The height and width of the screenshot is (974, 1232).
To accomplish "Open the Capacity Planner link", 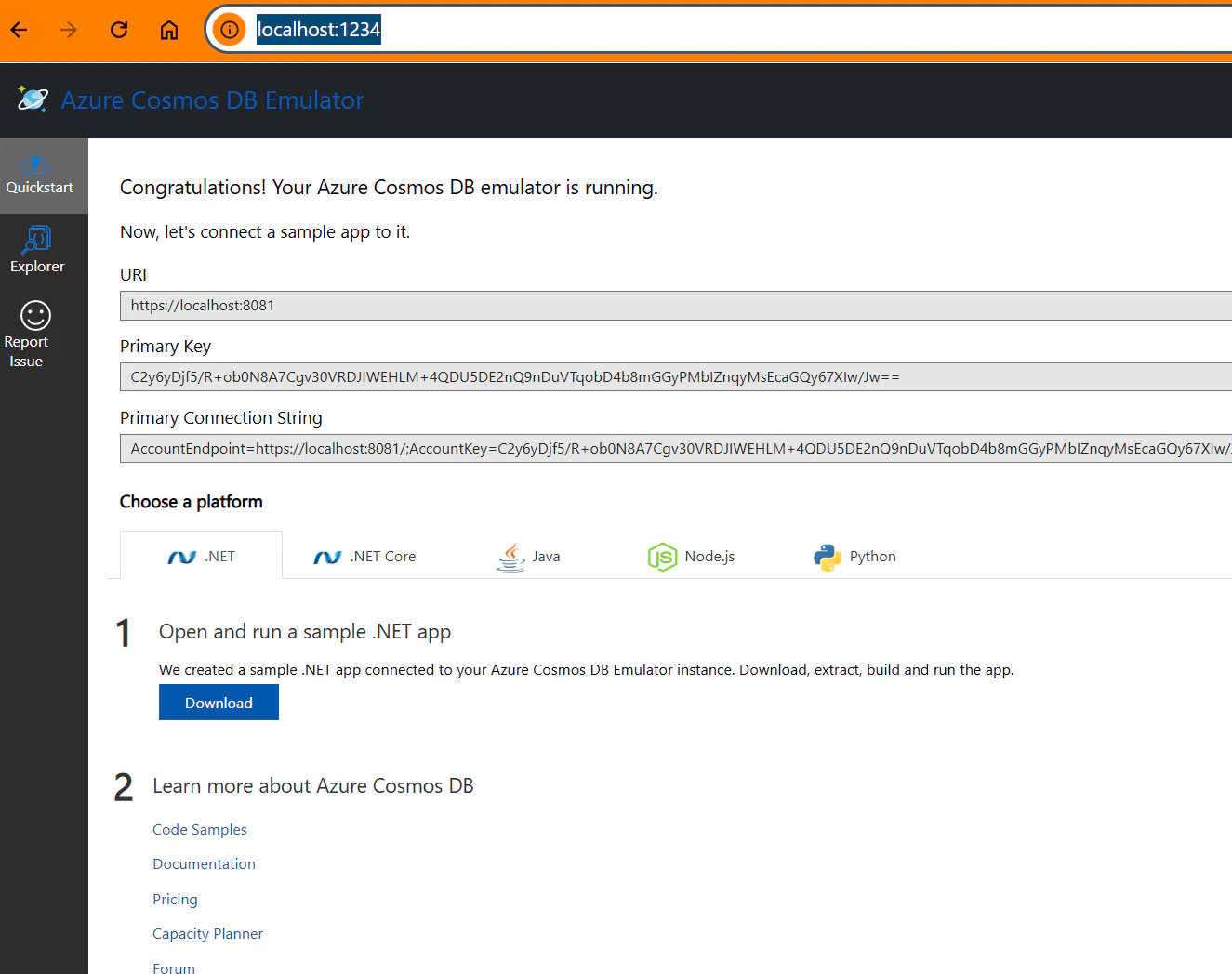I will click(x=207, y=934).
